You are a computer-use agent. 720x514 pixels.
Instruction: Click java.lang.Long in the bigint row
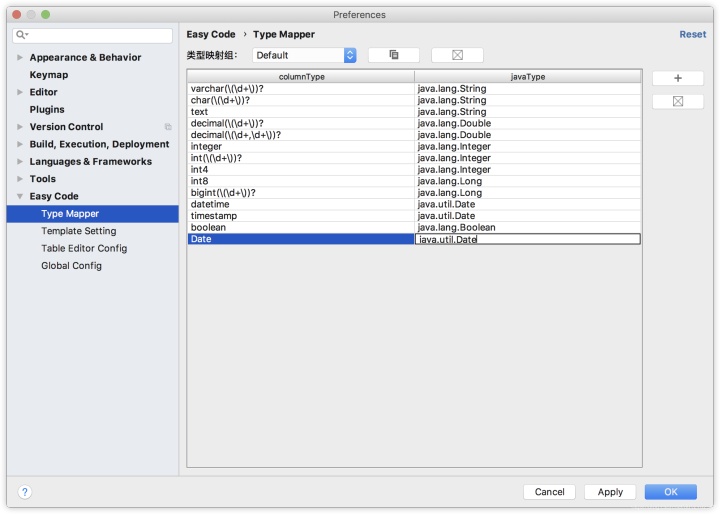(x=450, y=193)
